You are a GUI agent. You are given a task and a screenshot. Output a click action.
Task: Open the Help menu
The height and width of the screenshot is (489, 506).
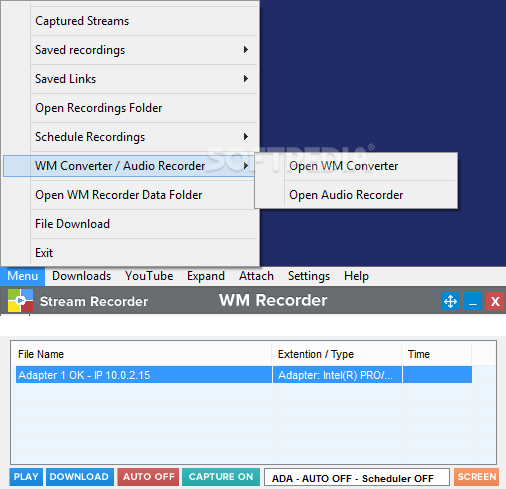click(356, 276)
